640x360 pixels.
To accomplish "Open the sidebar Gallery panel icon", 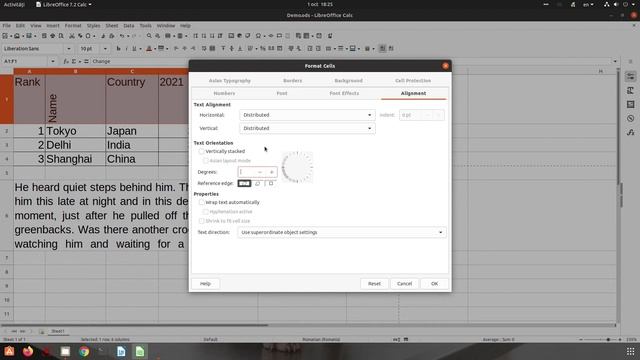I will (631, 104).
